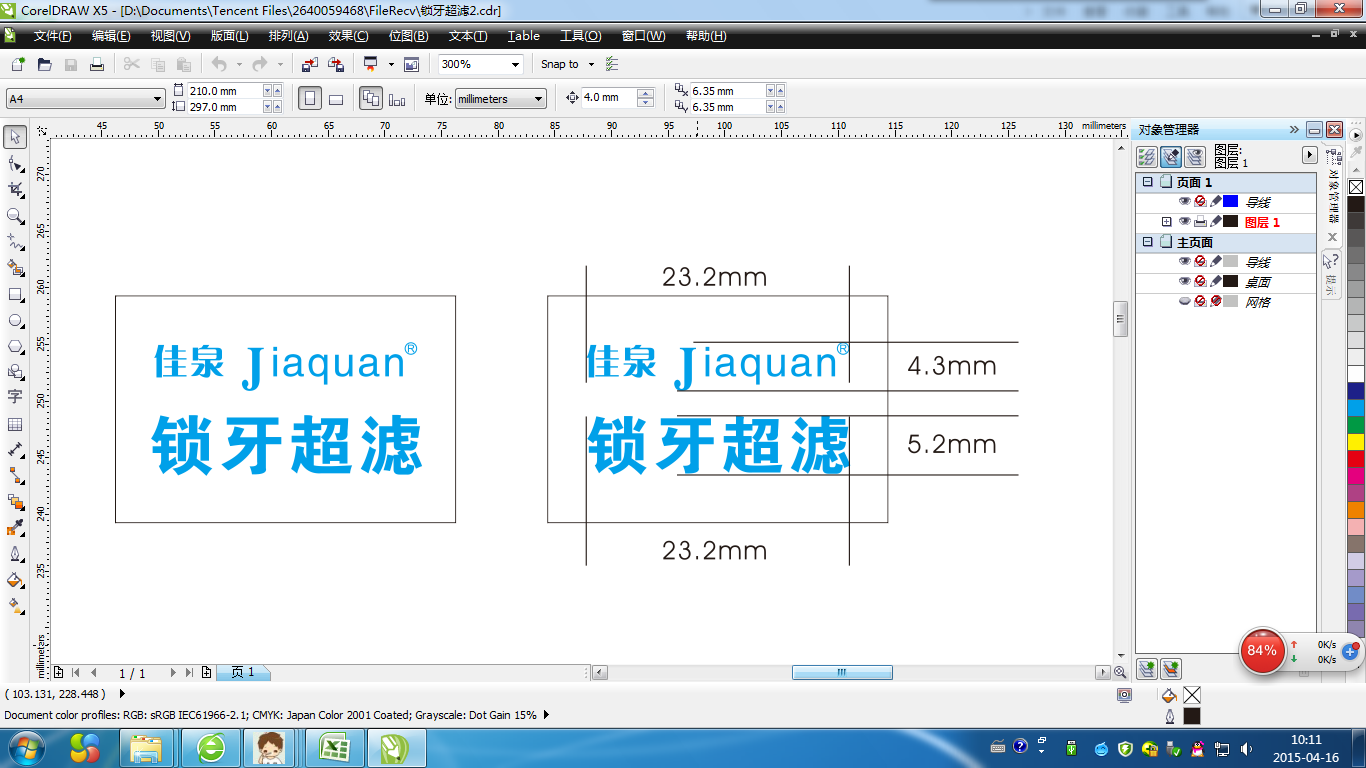This screenshot has height=768, width=1366.
Task: Set page to landscape orientation
Action: point(336,99)
